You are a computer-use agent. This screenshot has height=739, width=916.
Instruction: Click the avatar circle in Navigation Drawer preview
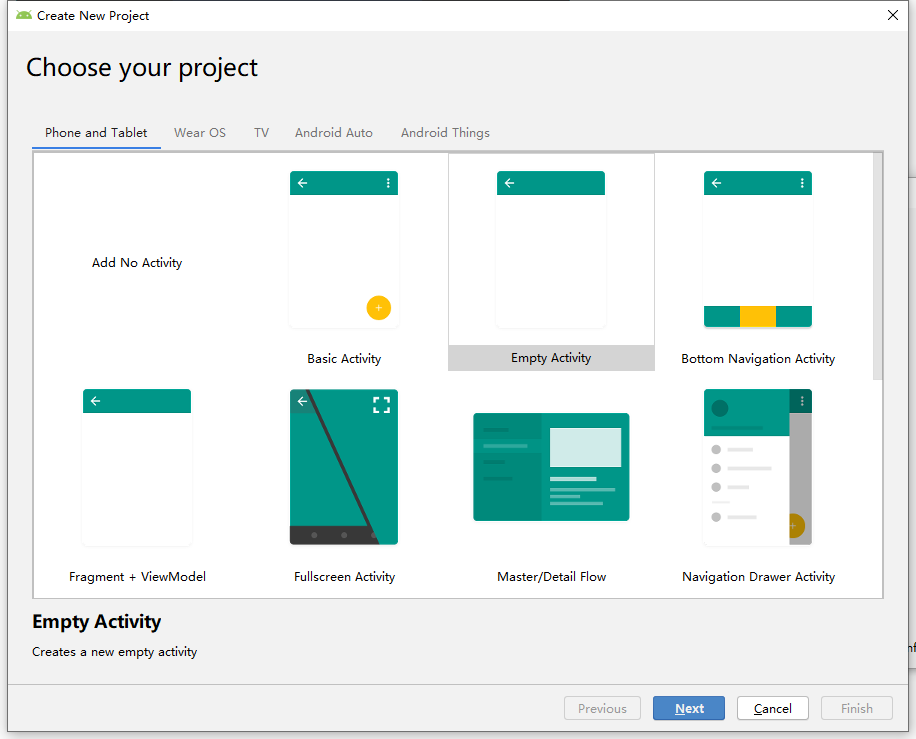click(x=720, y=408)
